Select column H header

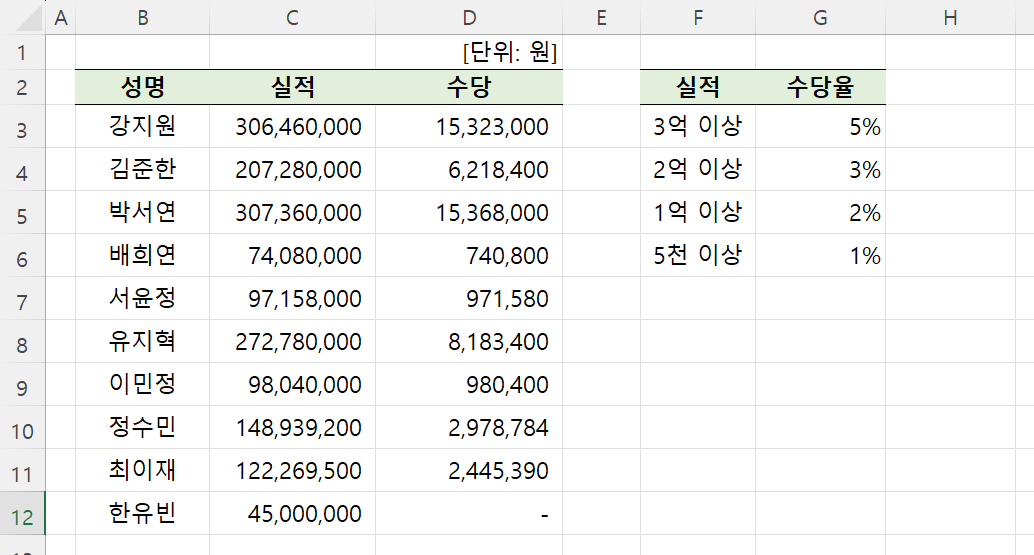(950, 18)
